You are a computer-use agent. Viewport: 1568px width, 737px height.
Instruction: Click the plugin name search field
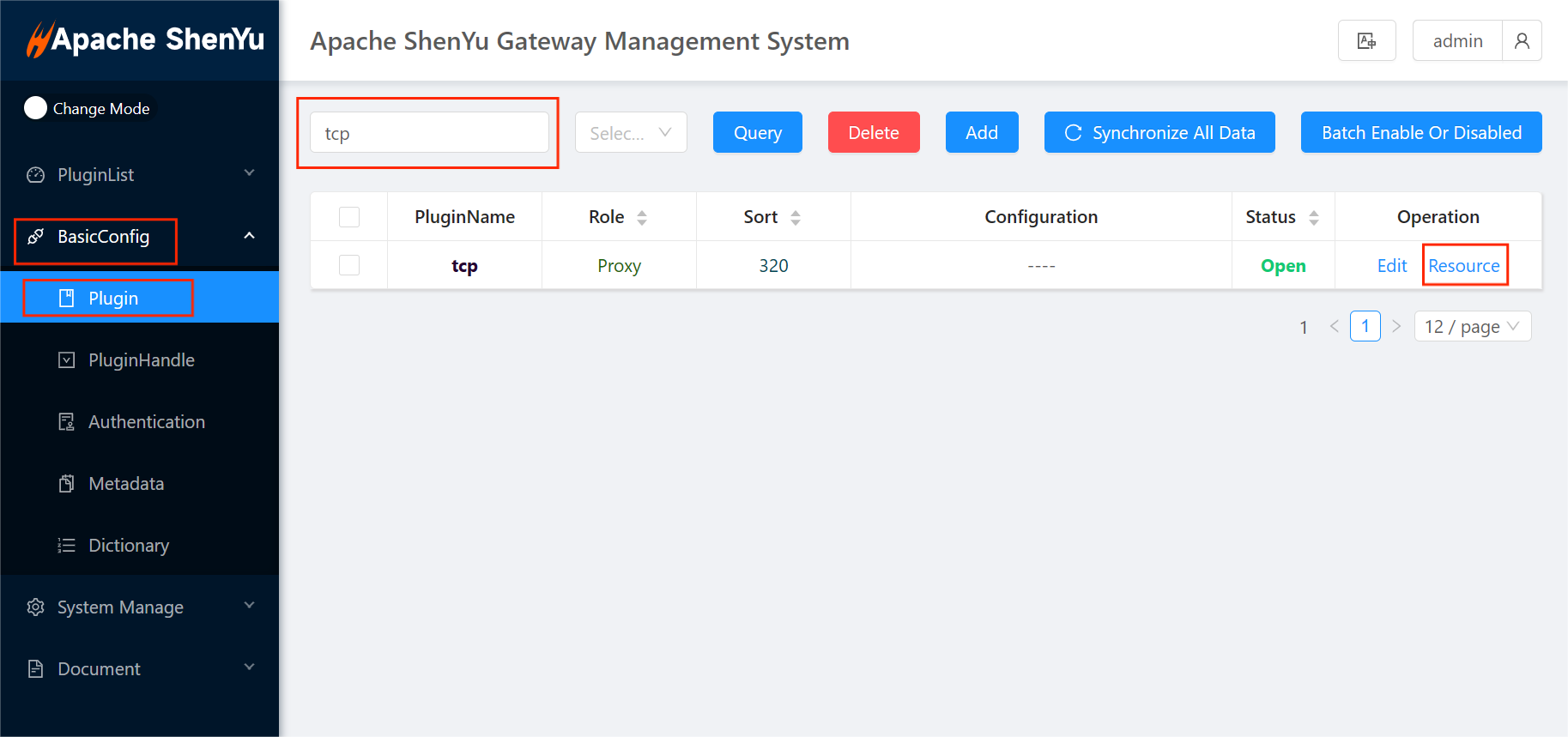coord(429,133)
